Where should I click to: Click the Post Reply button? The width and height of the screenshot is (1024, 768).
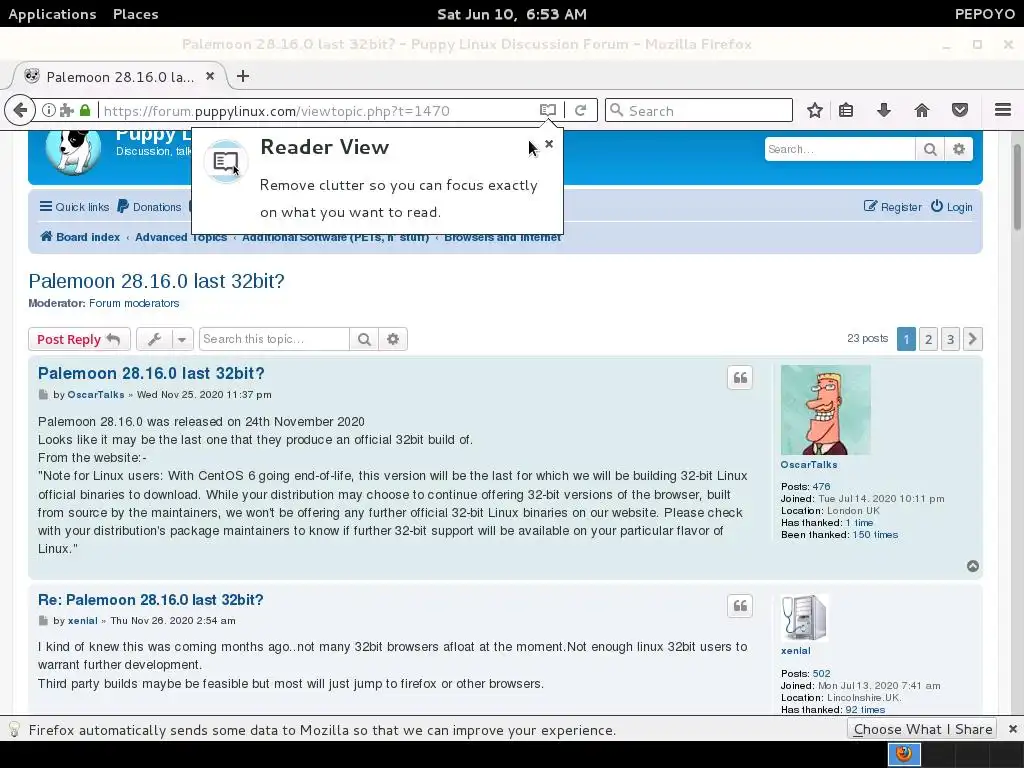pos(79,339)
